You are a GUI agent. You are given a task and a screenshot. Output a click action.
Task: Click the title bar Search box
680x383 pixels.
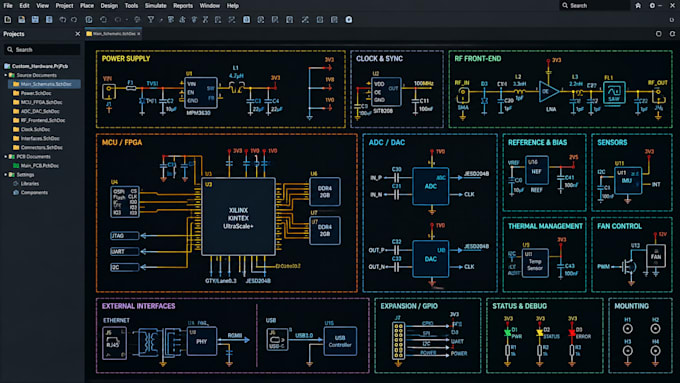click(x=595, y=6)
